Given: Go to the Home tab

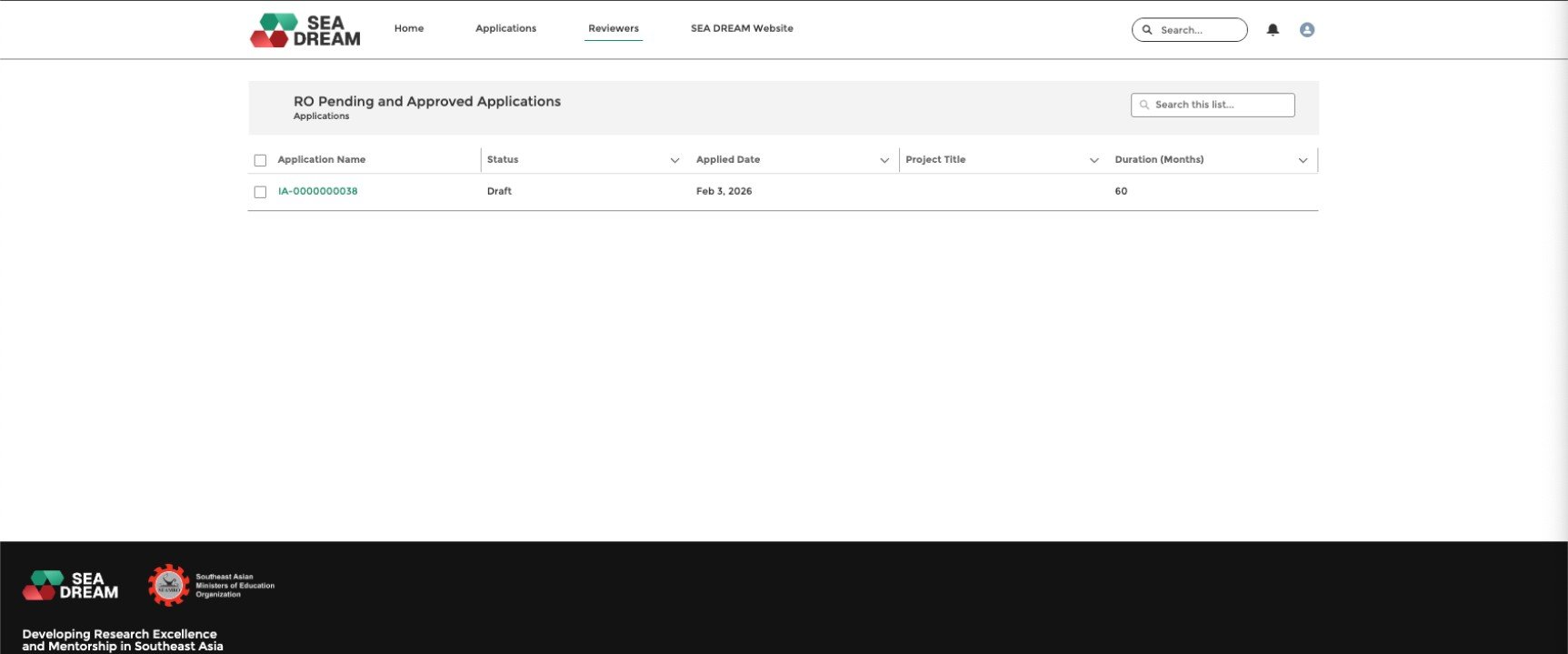Looking at the screenshot, I should coord(409,28).
